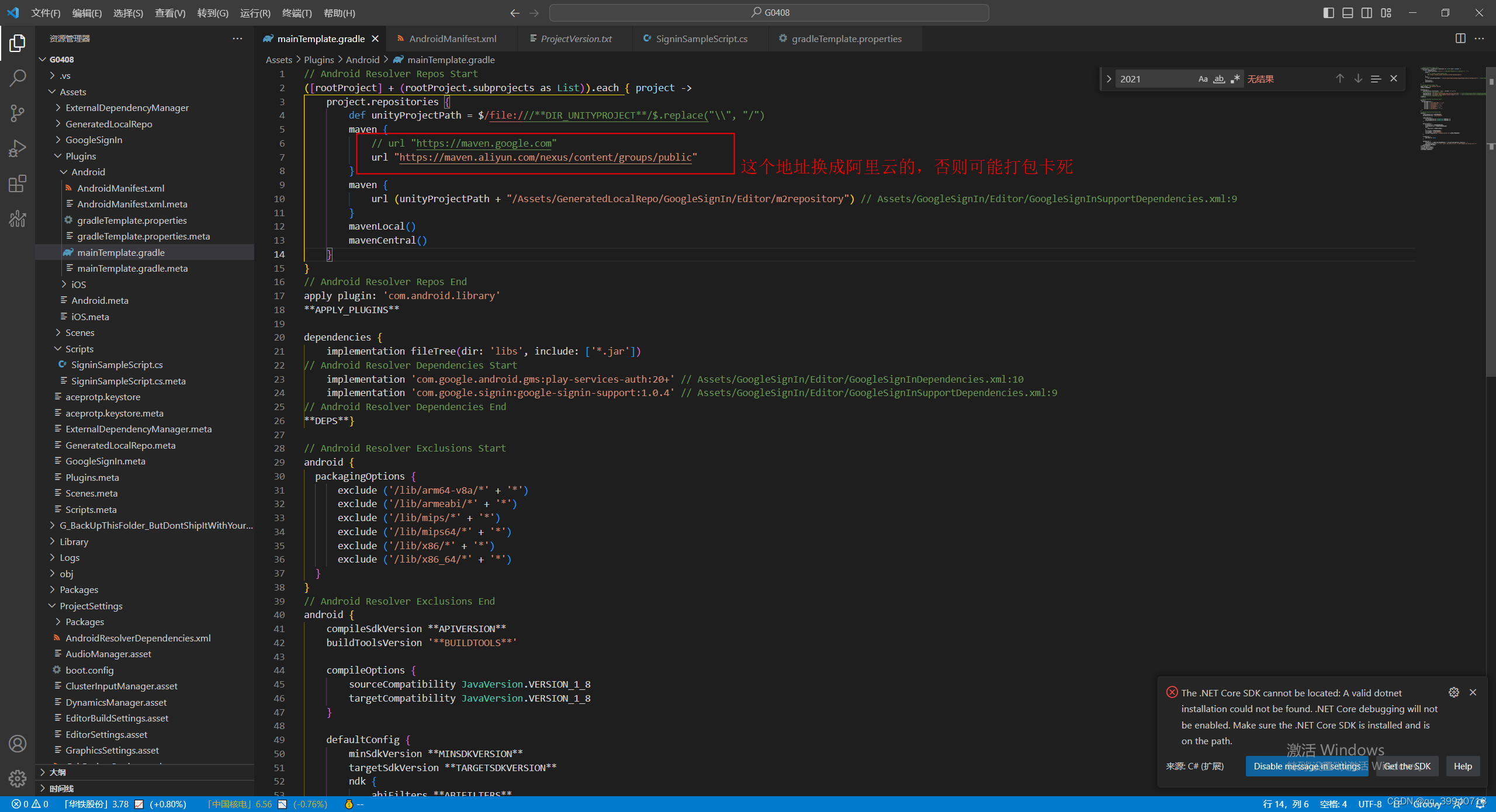Open the Source Control view
Image resolution: width=1496 pixels, height=812 pixels.
(x=18, y=113)
